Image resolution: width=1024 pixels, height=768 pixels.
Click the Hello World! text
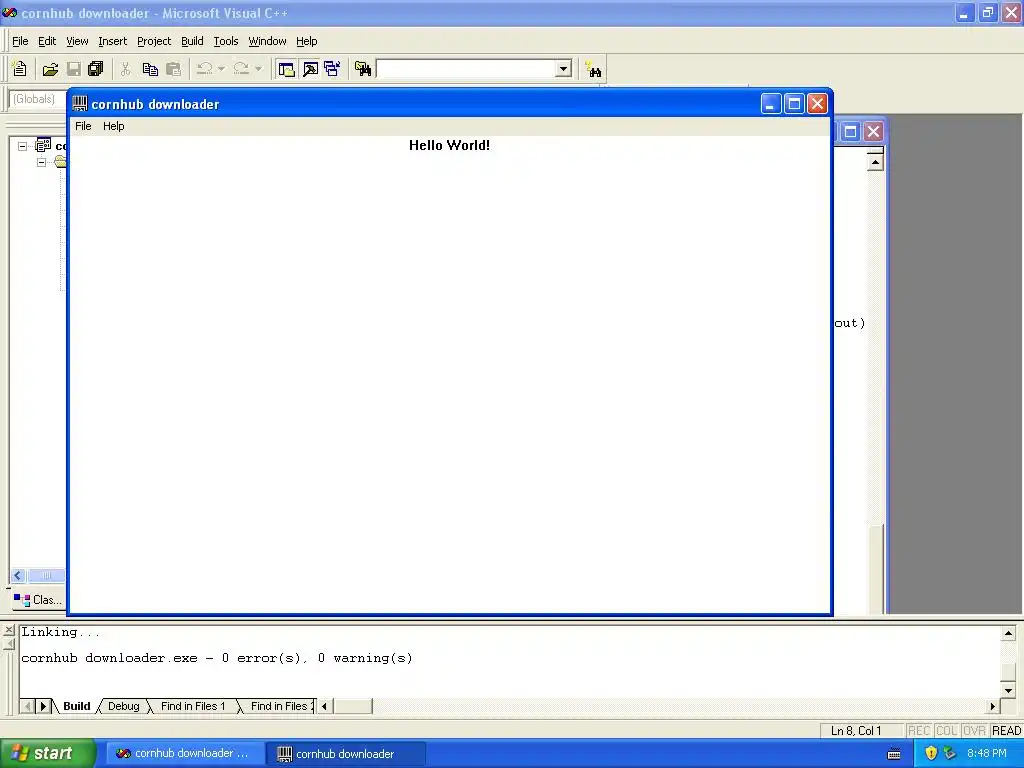449,145
